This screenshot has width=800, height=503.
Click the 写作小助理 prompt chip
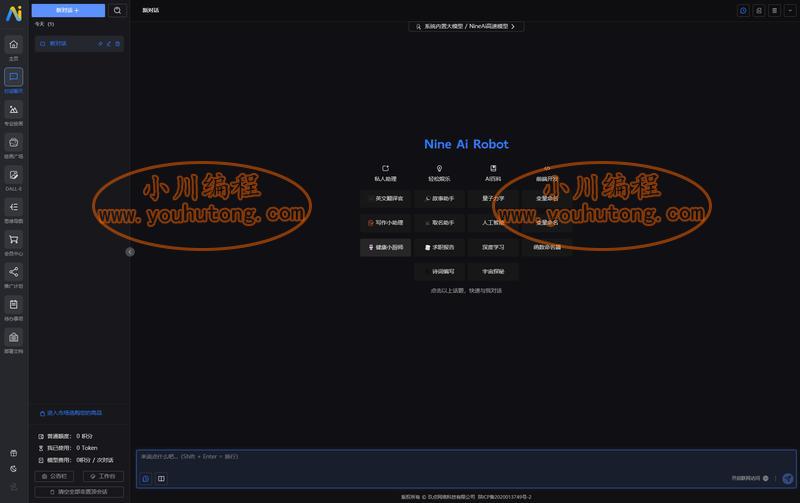(386, 223)
